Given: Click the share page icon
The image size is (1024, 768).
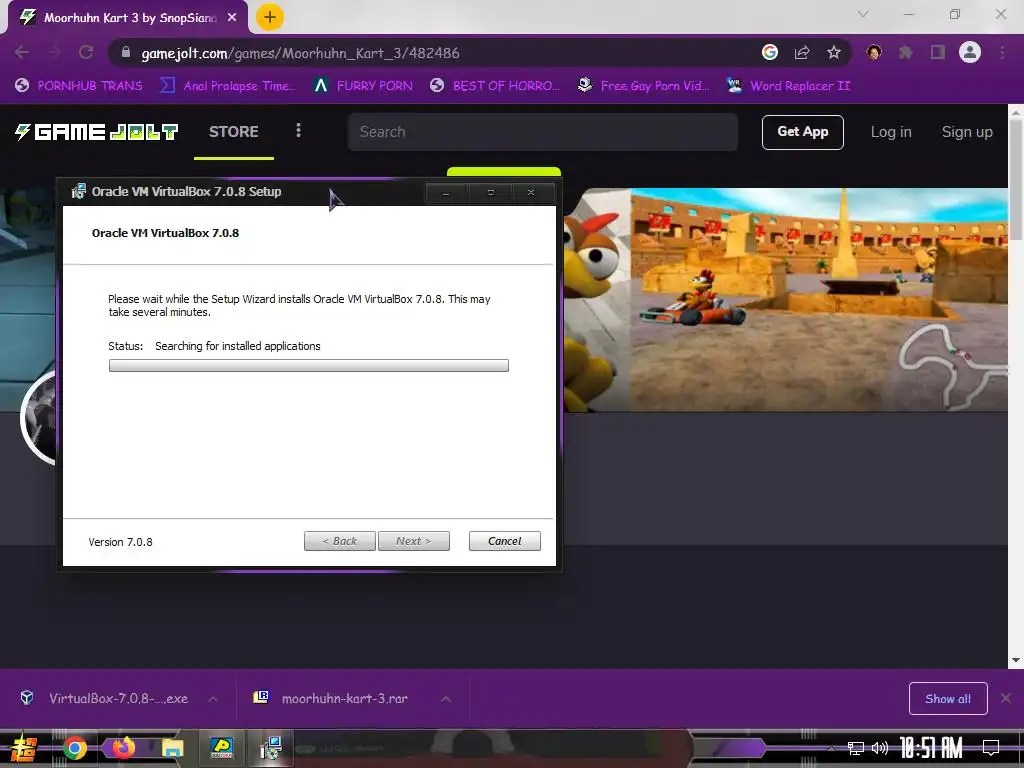Looking at the screenshot, I should tap(802, 52).
